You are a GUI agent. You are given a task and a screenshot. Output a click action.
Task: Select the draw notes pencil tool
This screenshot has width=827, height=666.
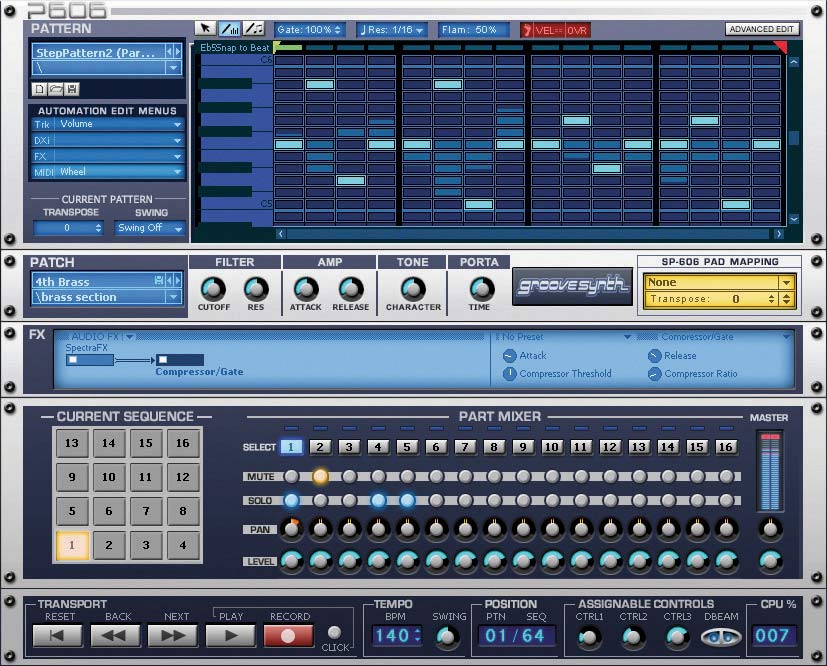pos(253,29)
